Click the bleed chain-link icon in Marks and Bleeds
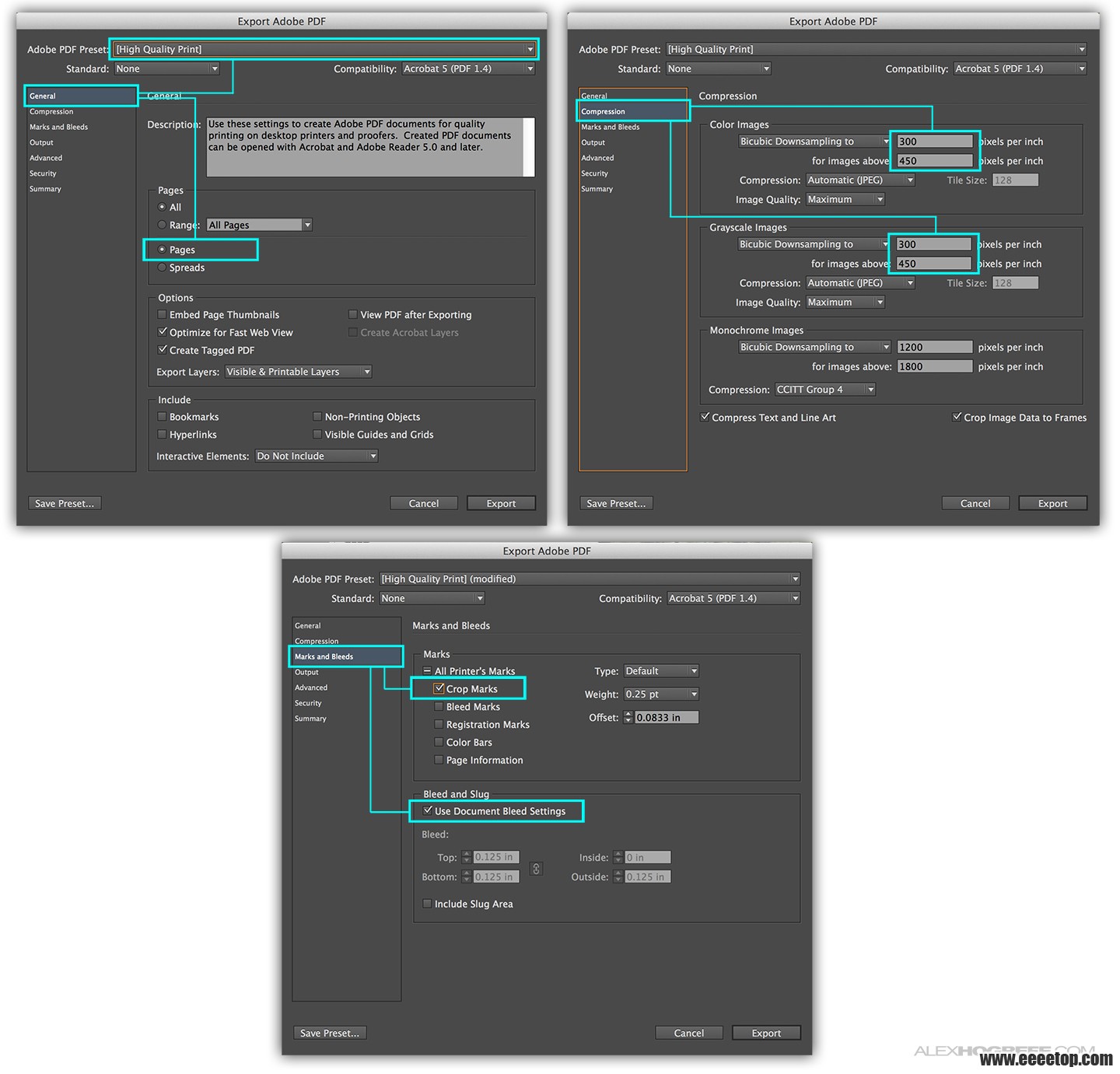This screenshot has width=1120, height=1074. (x=536, y=868)
